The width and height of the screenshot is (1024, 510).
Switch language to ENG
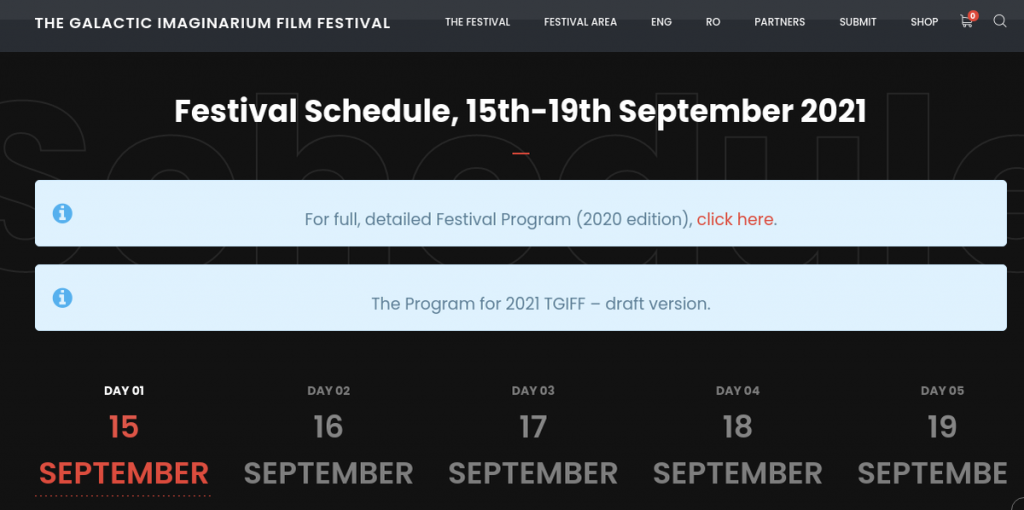(x=661, y=22)
